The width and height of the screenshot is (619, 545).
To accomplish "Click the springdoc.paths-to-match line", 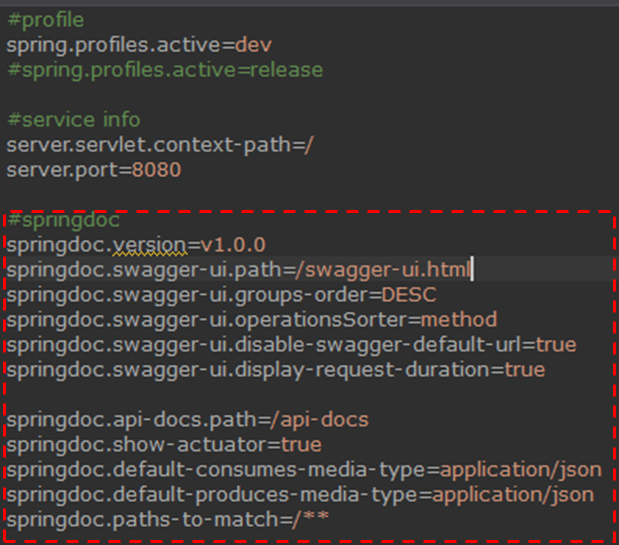I will click(167, 520).
